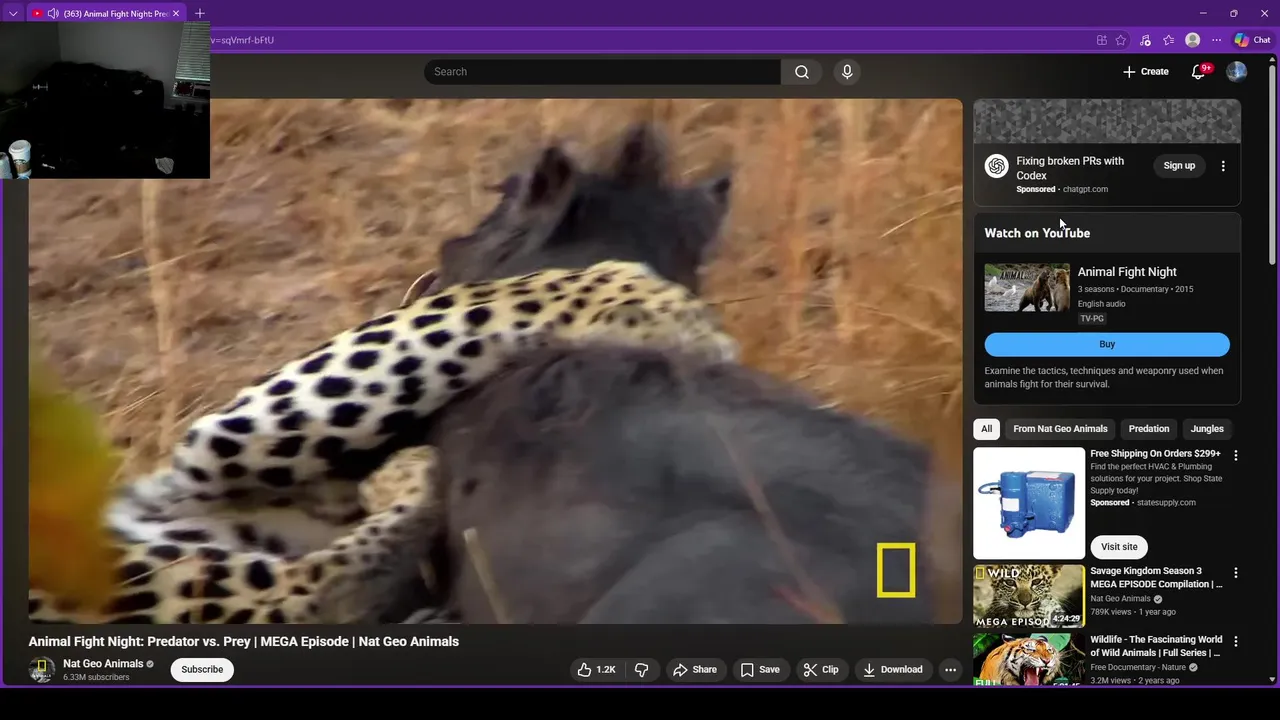Download the video
Screen dimensions: 1280x720
[x=893, y=670]
